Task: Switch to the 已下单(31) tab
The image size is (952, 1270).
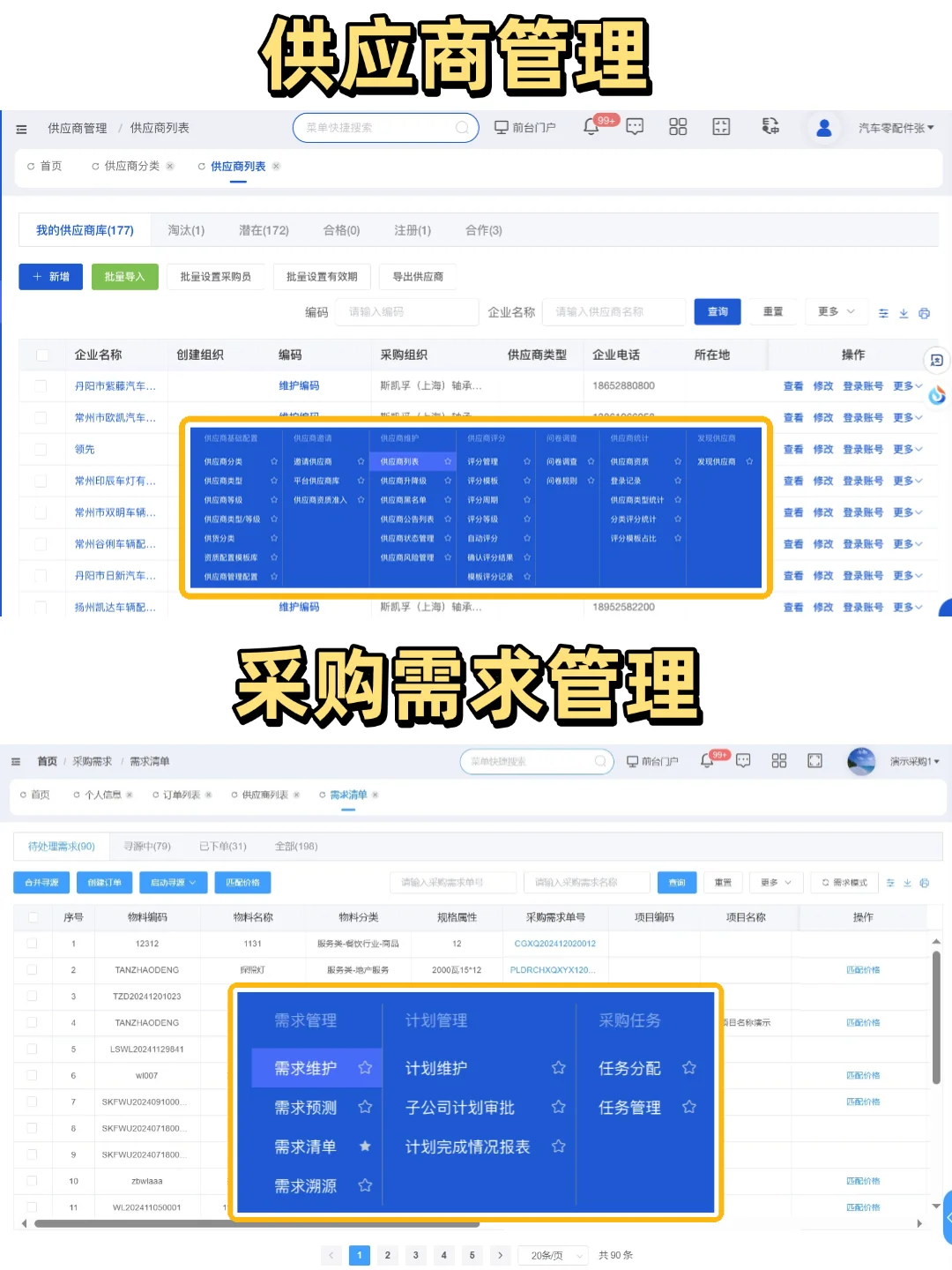Action: tap(223, 846)
